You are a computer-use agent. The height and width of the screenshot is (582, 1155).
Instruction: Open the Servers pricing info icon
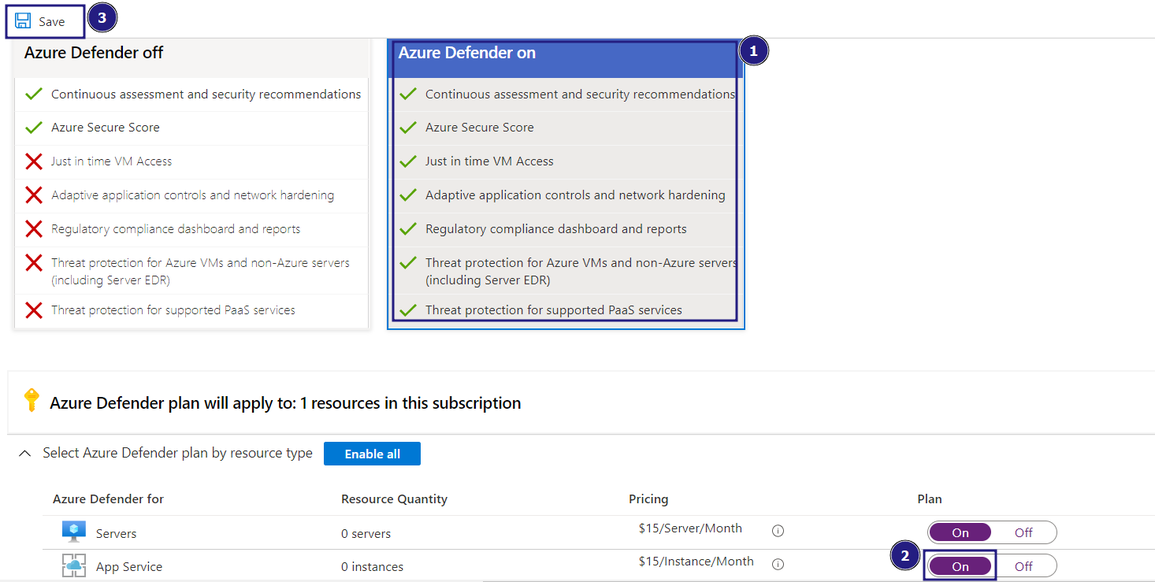(x=777, y=530)
